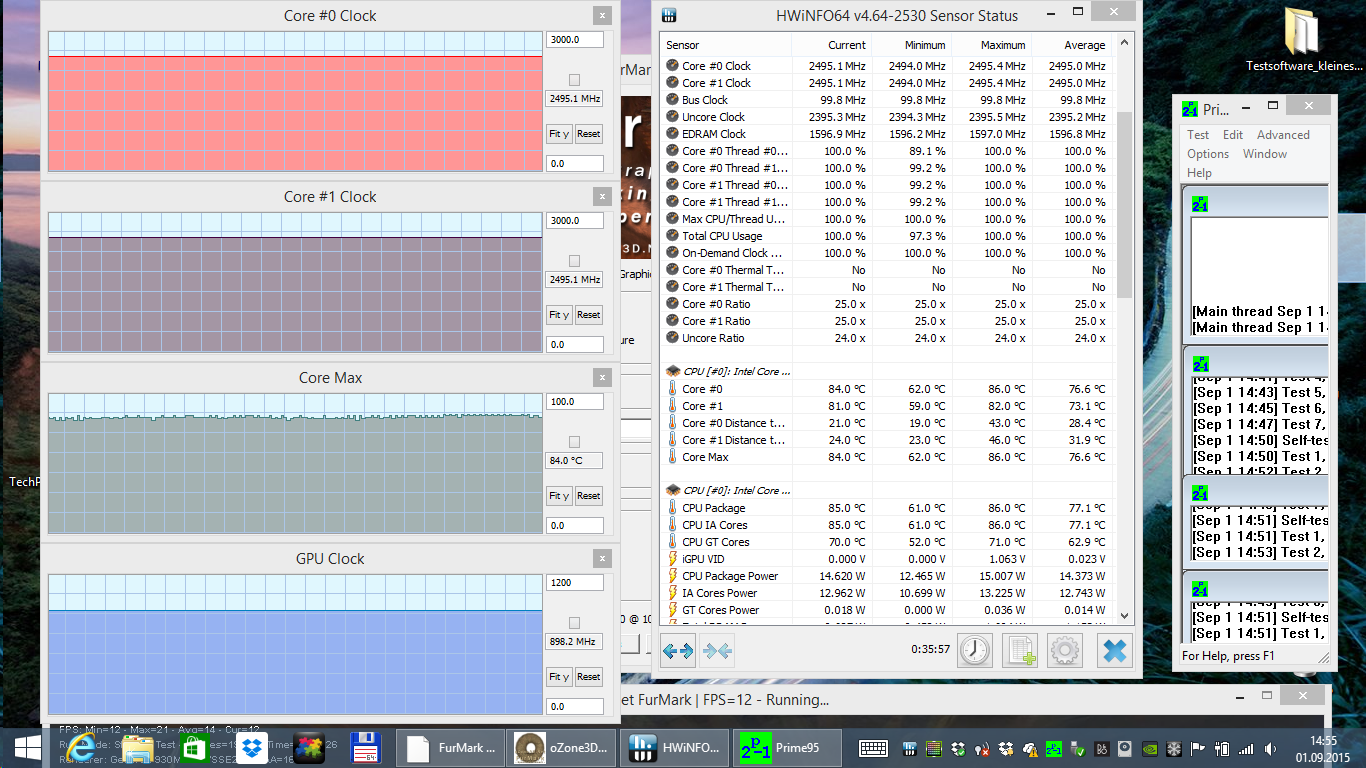The height and width of the screenshot is (768, 1366).
Task: Open the Window menu in Prime95
Action: 1265,154
